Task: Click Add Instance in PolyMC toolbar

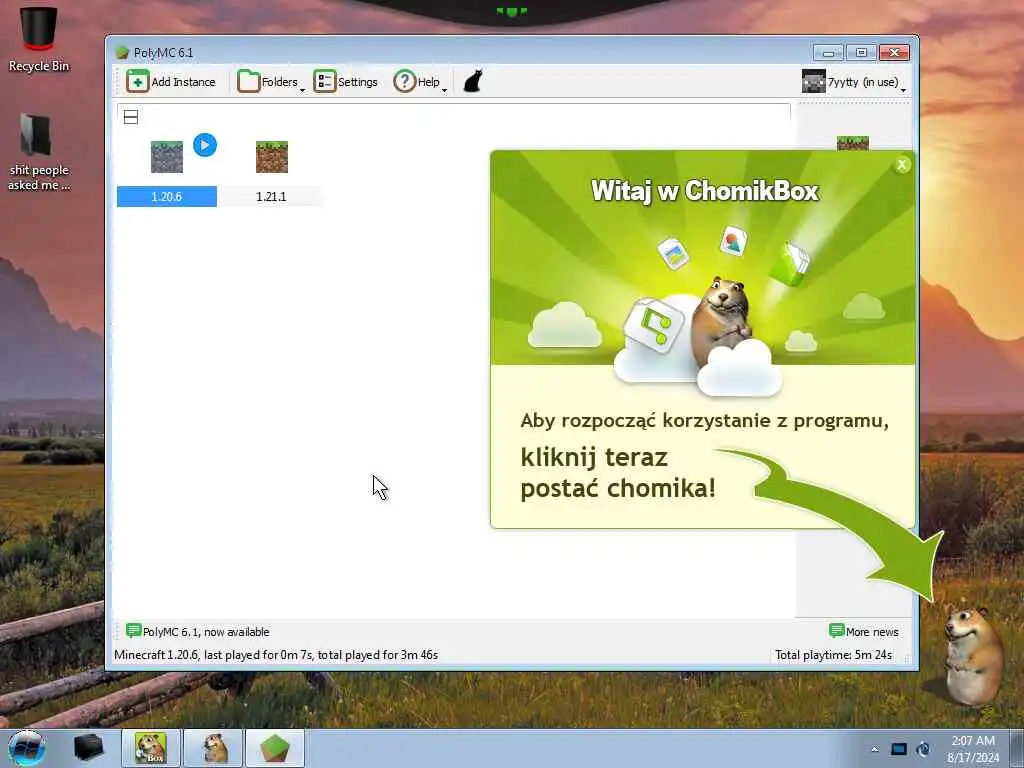Action: [x=171, y=82]
